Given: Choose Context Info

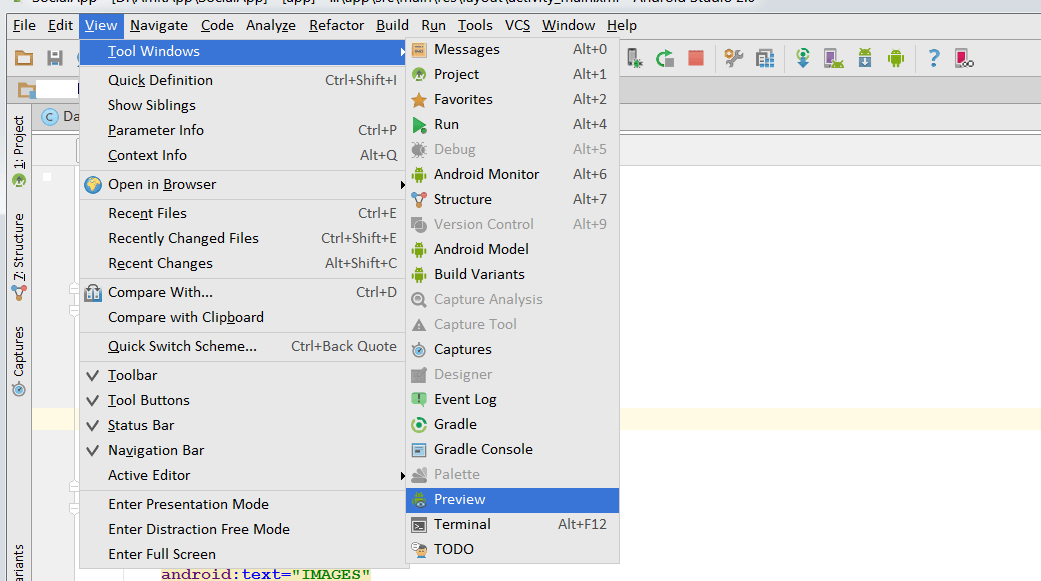Looking at the screenshot, I should [243, 155].
